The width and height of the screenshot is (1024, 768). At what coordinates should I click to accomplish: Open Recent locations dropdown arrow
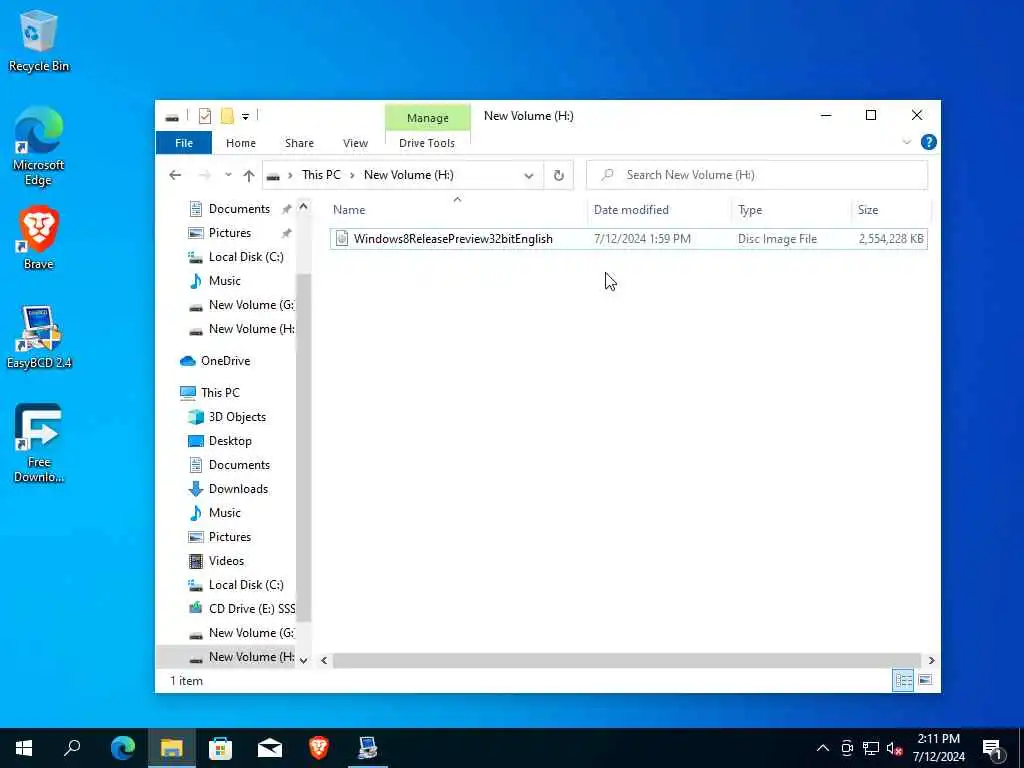coord(228,175)
